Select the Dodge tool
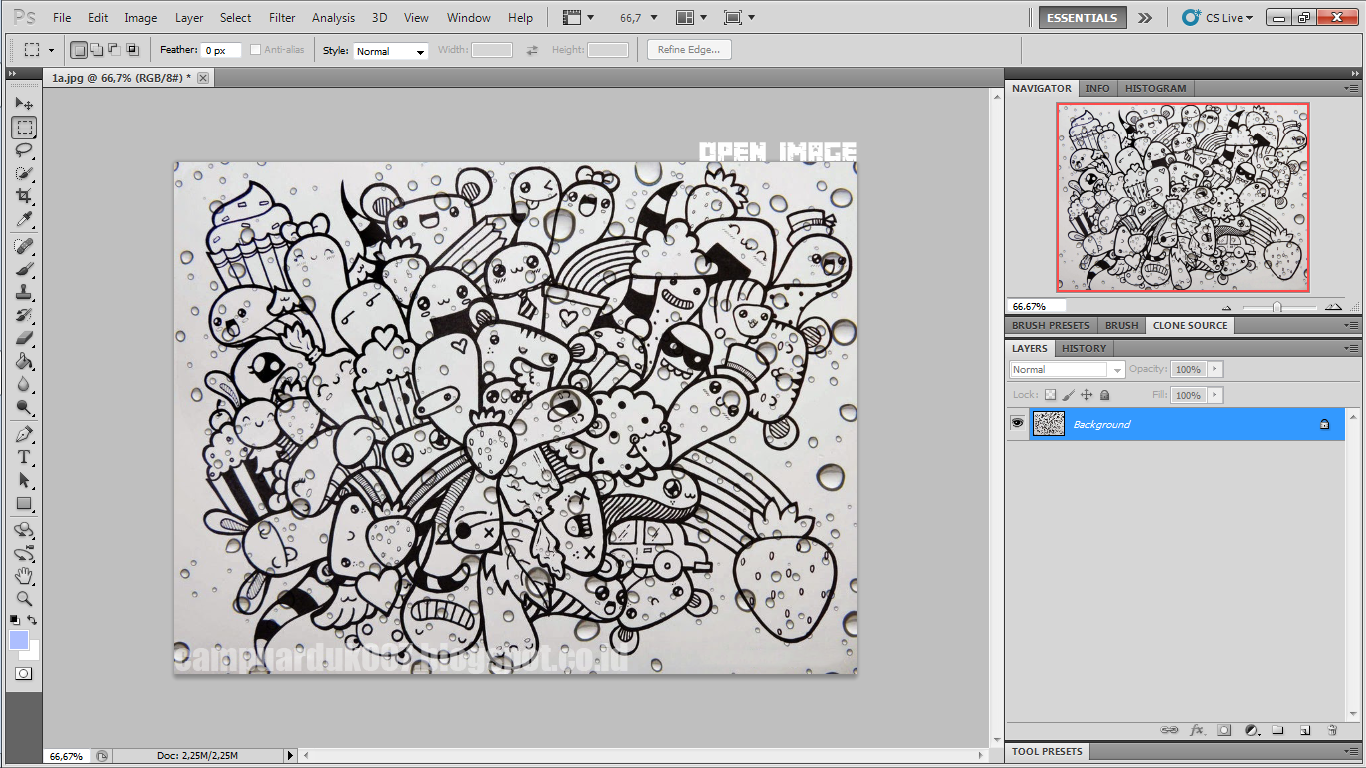The image size is (1366, 768). point(24,407)
